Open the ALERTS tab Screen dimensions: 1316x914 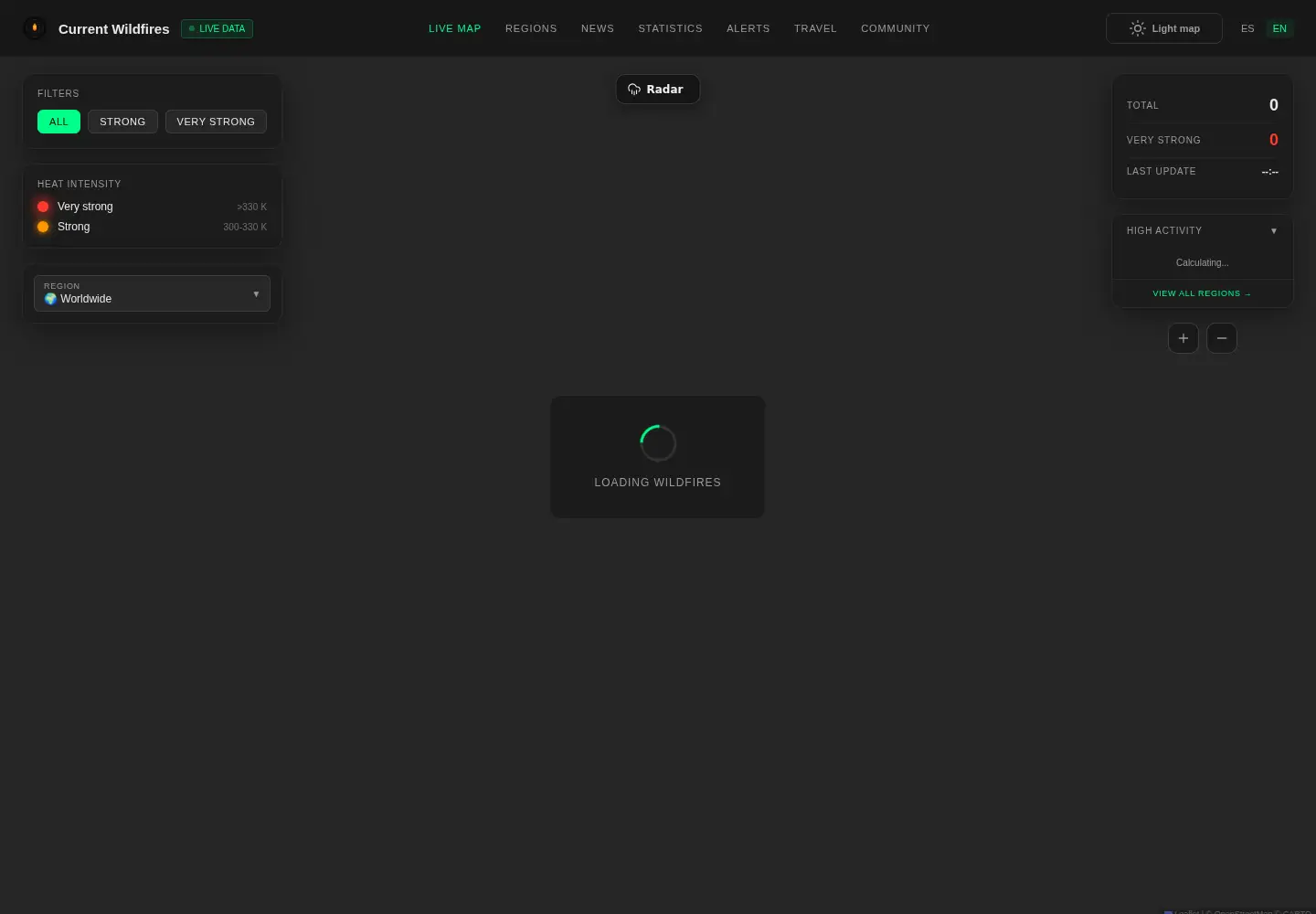click(x=748, y=28)
